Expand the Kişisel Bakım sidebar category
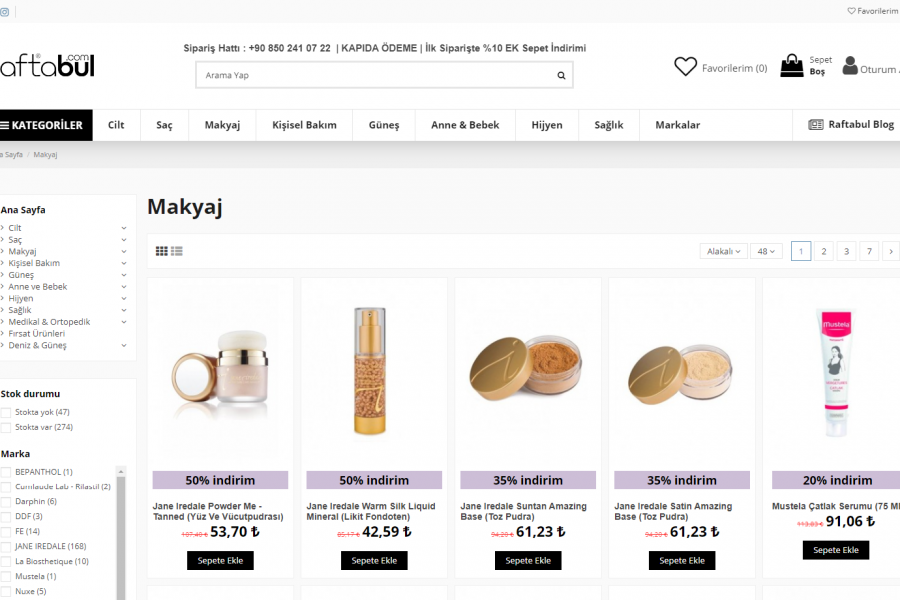The height and width of the screenshot is (600, 900). click(x=124, y=263)
